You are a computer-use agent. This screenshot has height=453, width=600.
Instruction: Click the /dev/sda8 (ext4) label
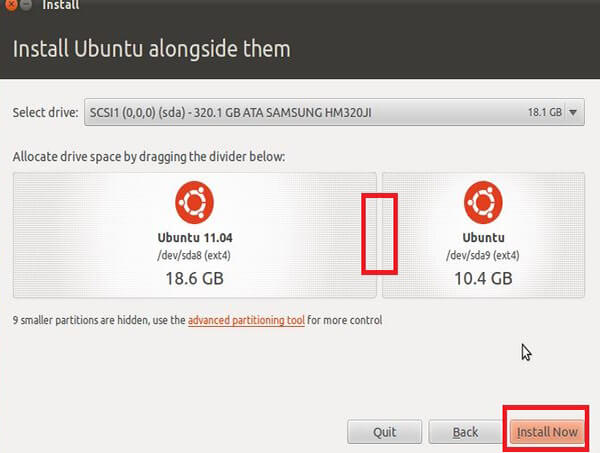pyautogui.click(x=194, y=255)
